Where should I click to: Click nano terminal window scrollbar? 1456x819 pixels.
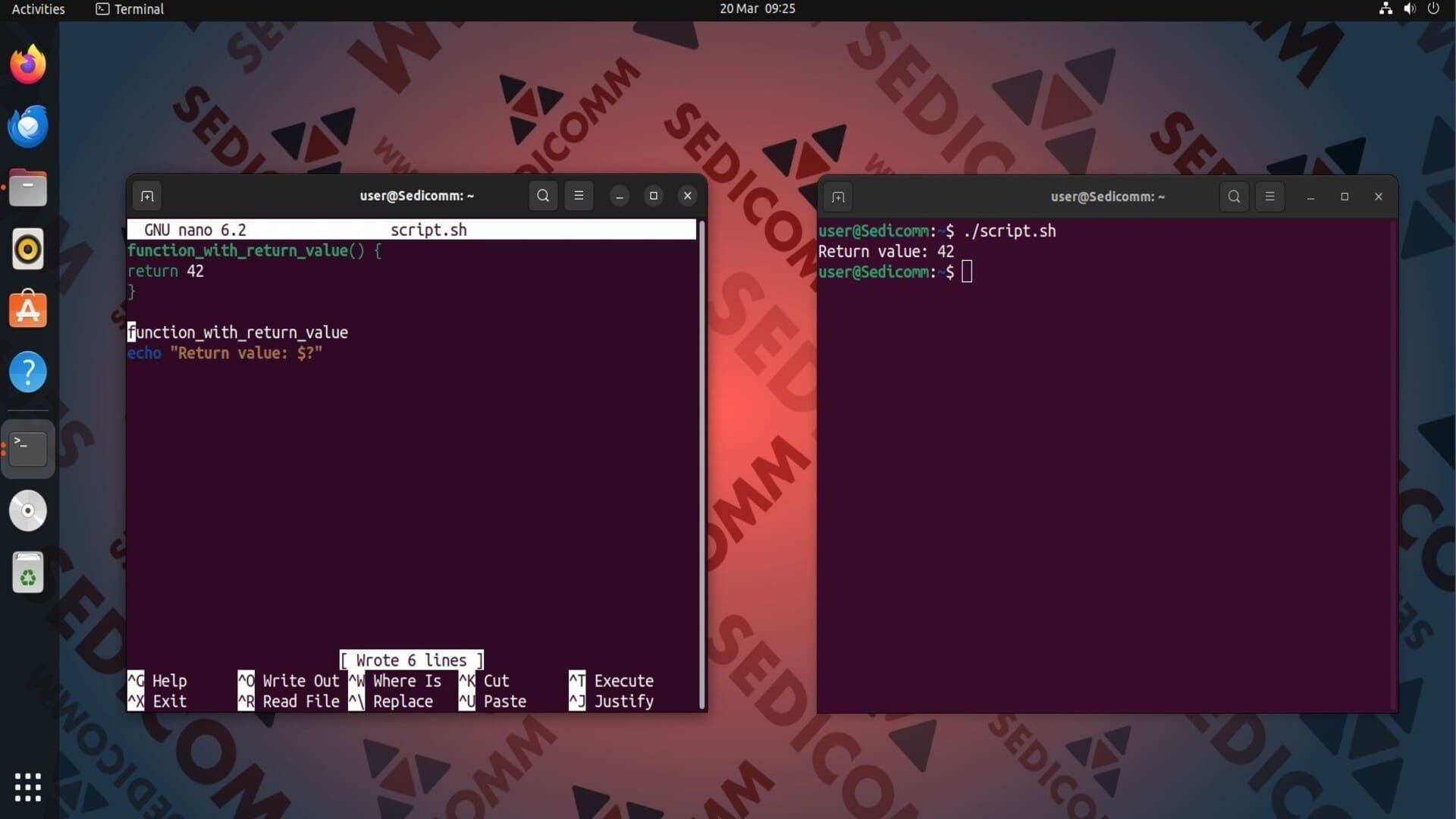pos(701,463)
